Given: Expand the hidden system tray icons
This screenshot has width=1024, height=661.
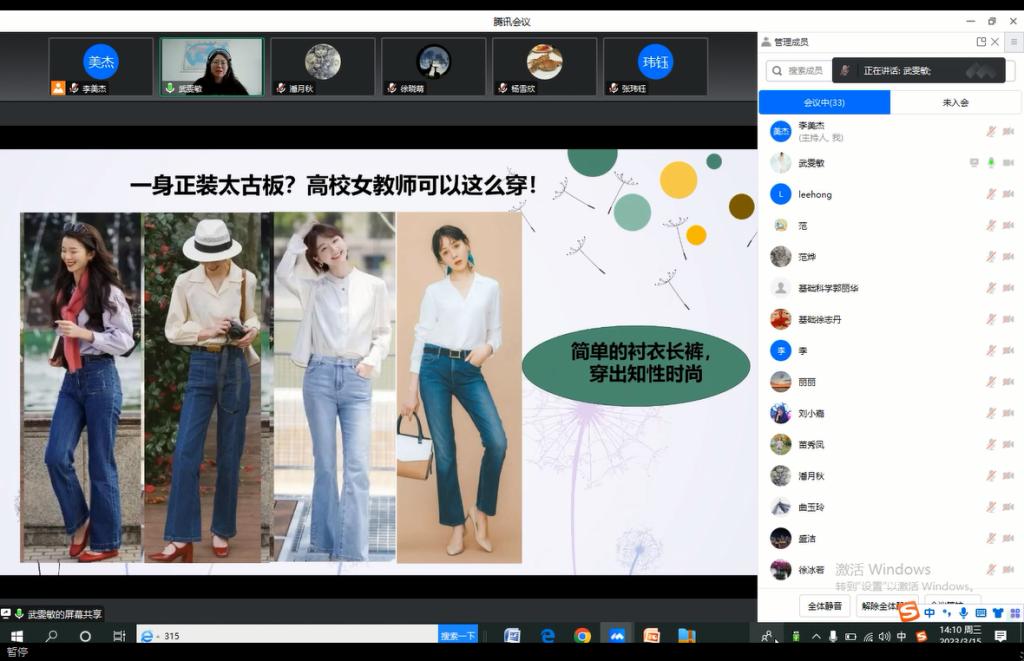Looking at the screenshot, I should (816, 636).
